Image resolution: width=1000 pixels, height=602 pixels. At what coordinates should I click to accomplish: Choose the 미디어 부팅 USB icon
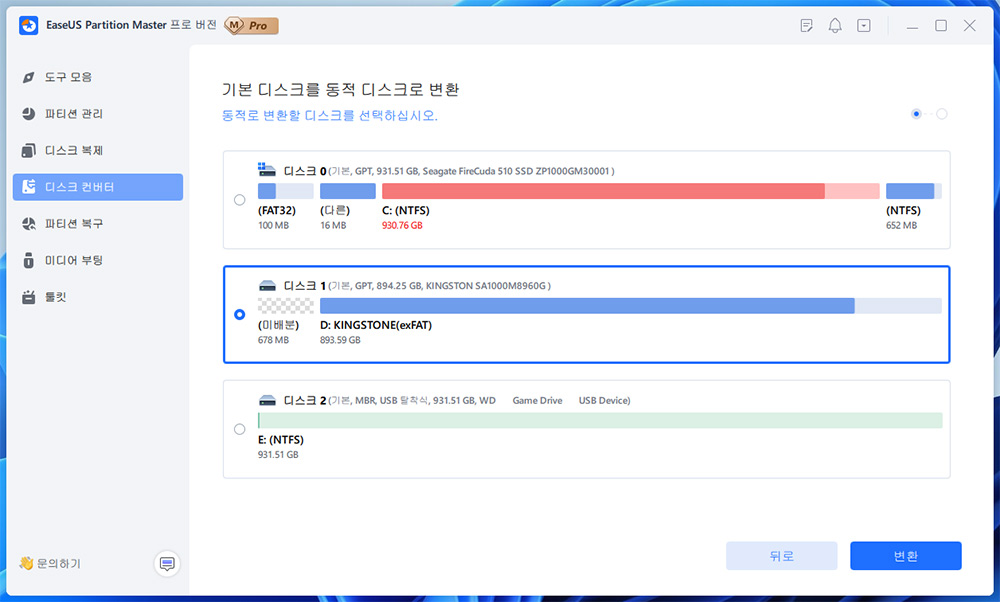coord(28,260)
